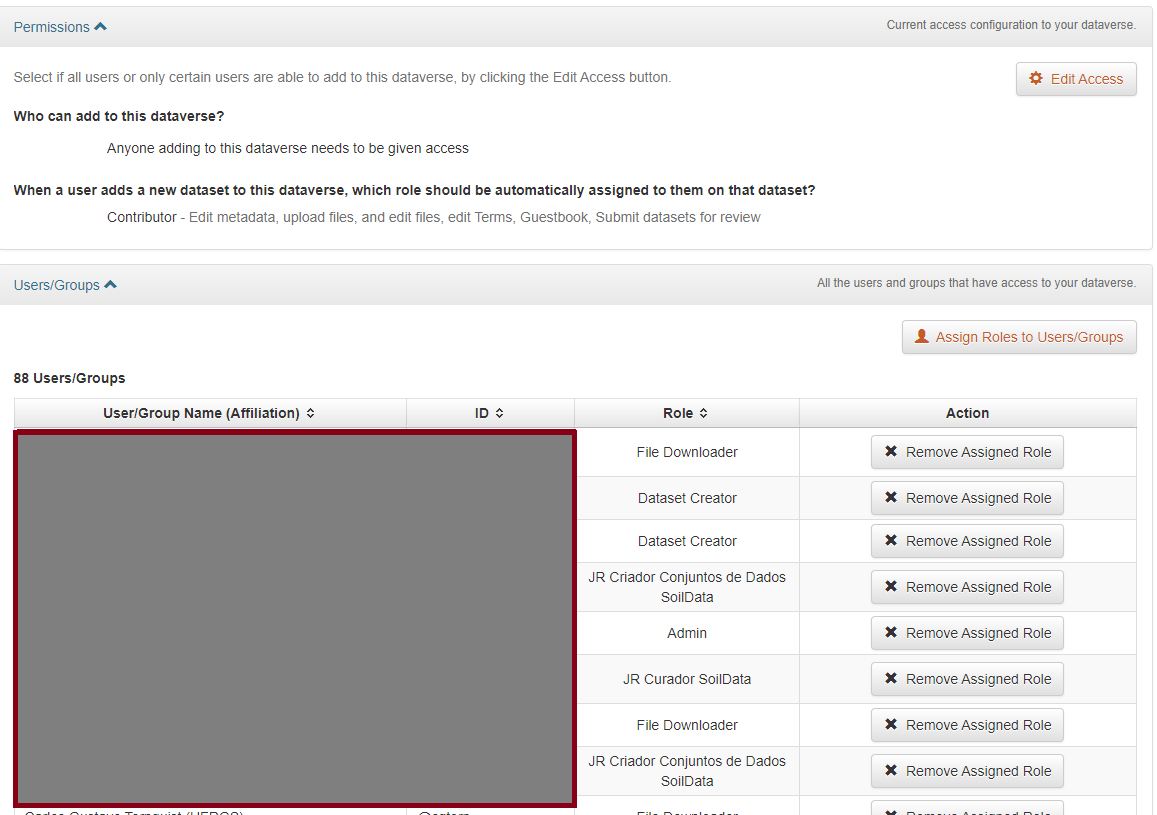Remove the File Downloader role below JR Curador

click(967, 725)
